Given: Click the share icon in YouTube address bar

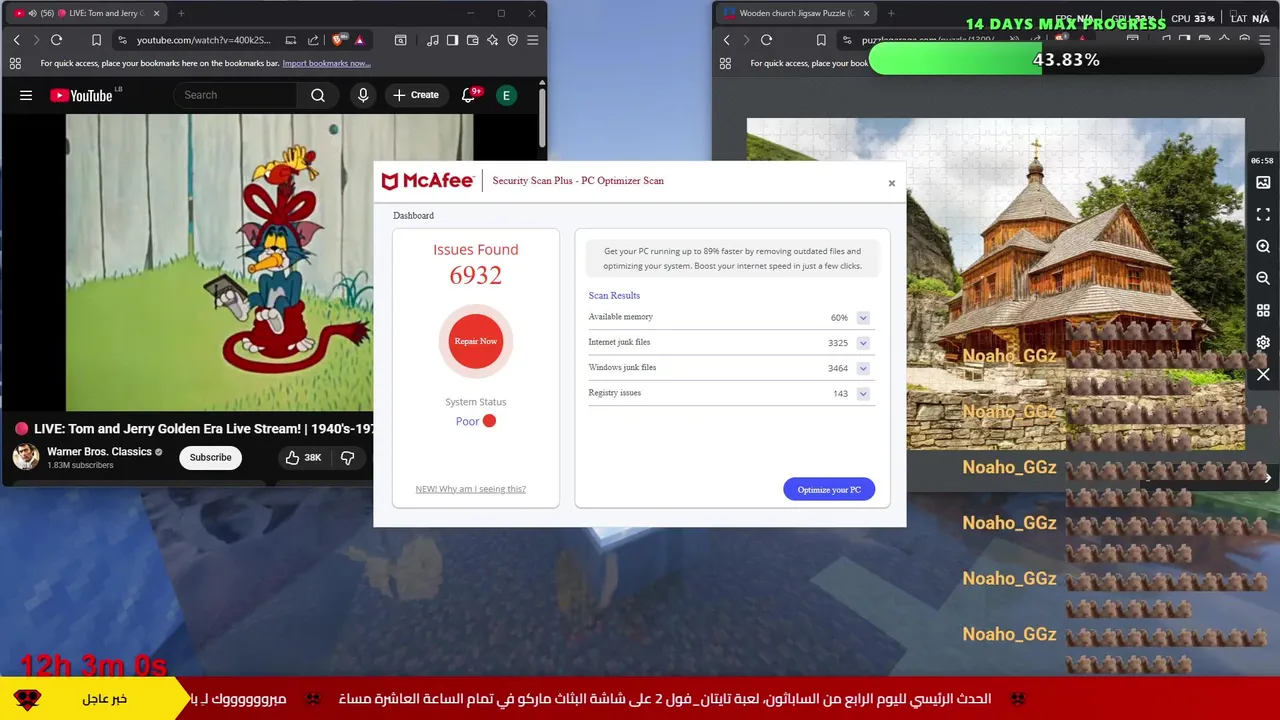Looking at the screenshot, I should coord(313,40).
